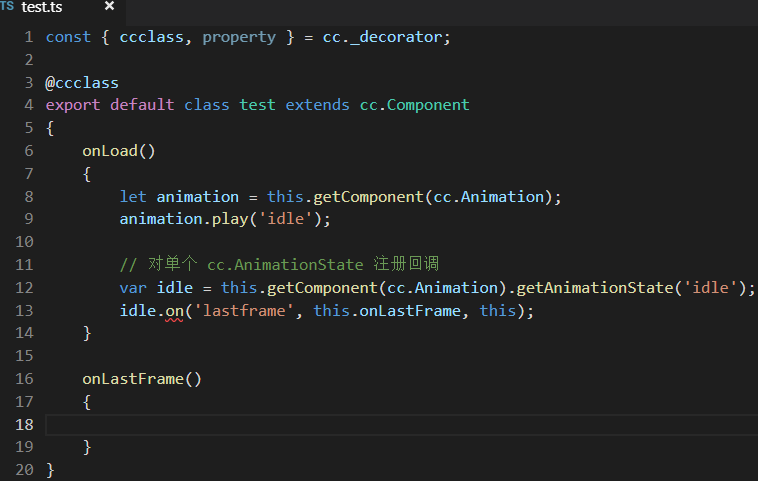Click 'cc._decorator' on line 1
The image size is (758, 481).
point(386,37)
